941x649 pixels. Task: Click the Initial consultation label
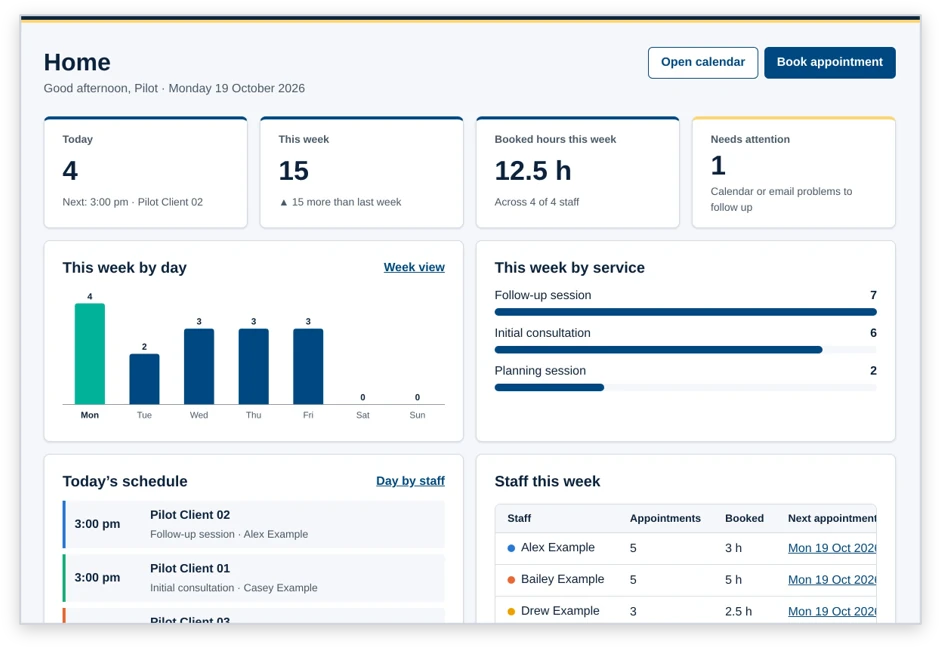coord(543,333)
